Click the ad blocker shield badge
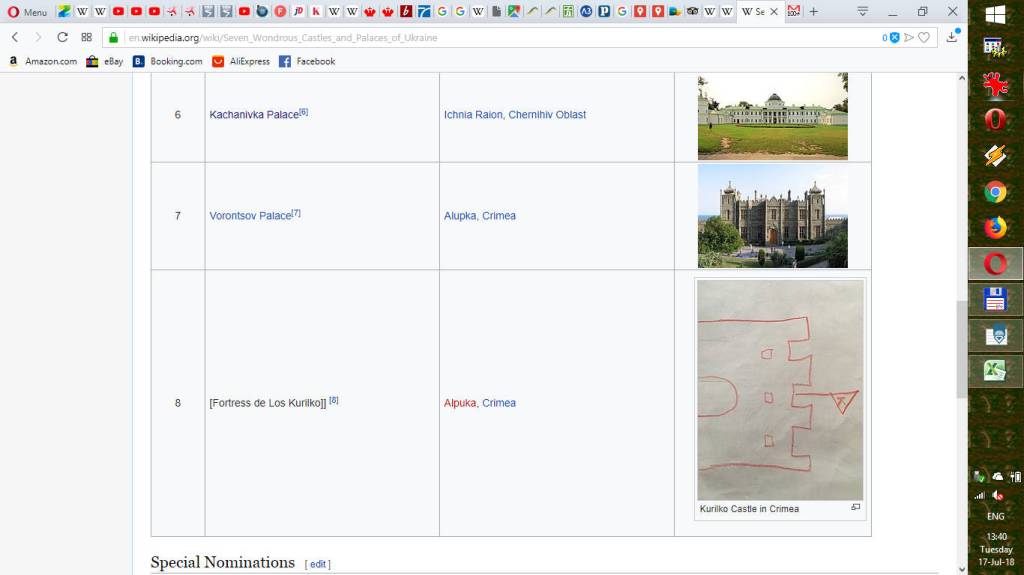 [893, 37]
